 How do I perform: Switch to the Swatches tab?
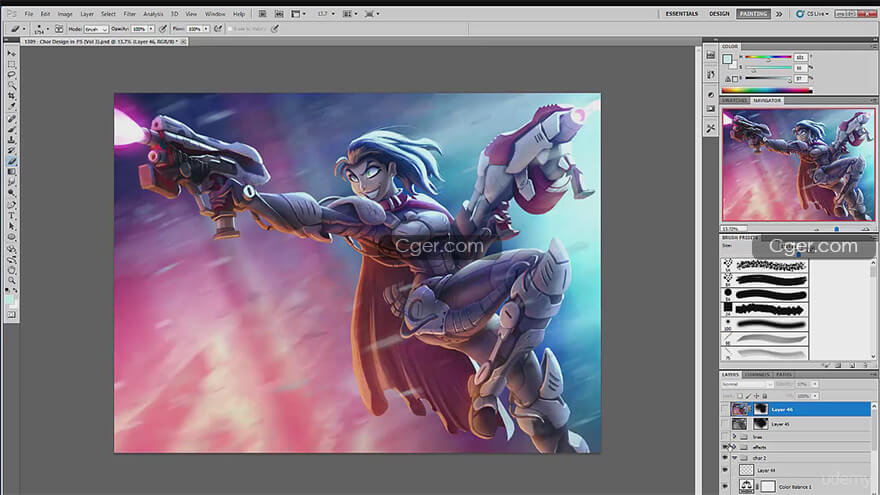[734, 100]
